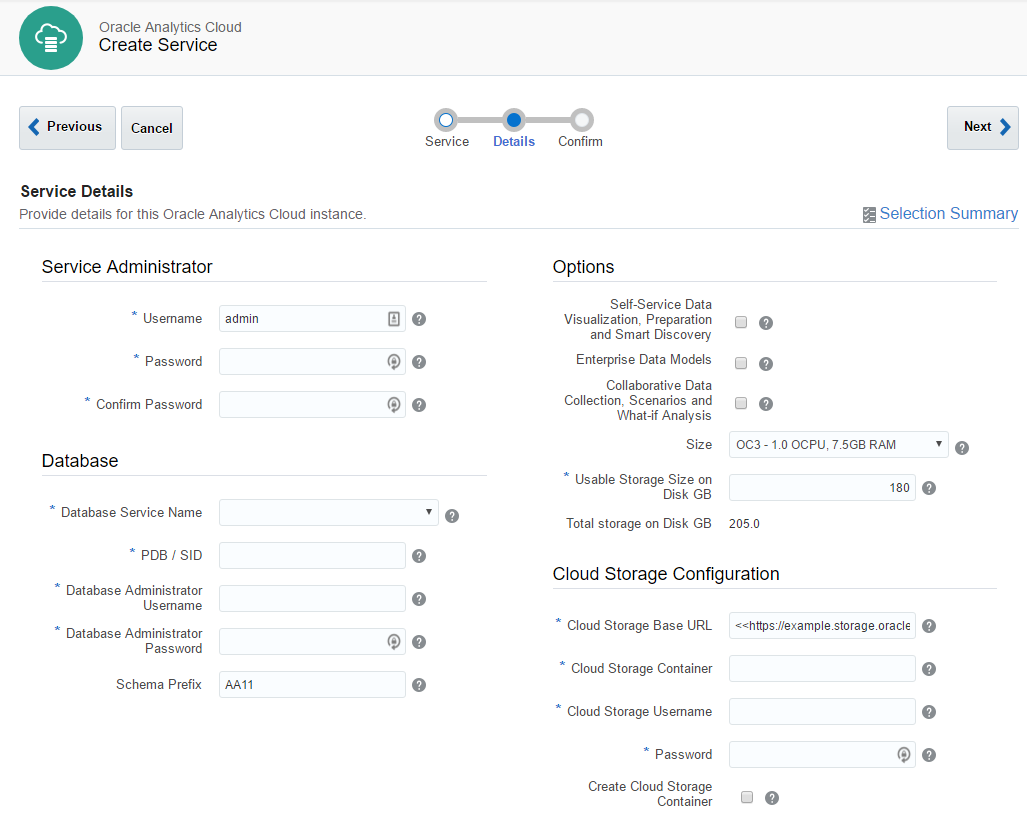The height and width of the screenshot is (836, 1027).
Task: Focus the Database Administrator Username input
Action: pyautogui.click(x=312, y=598)
